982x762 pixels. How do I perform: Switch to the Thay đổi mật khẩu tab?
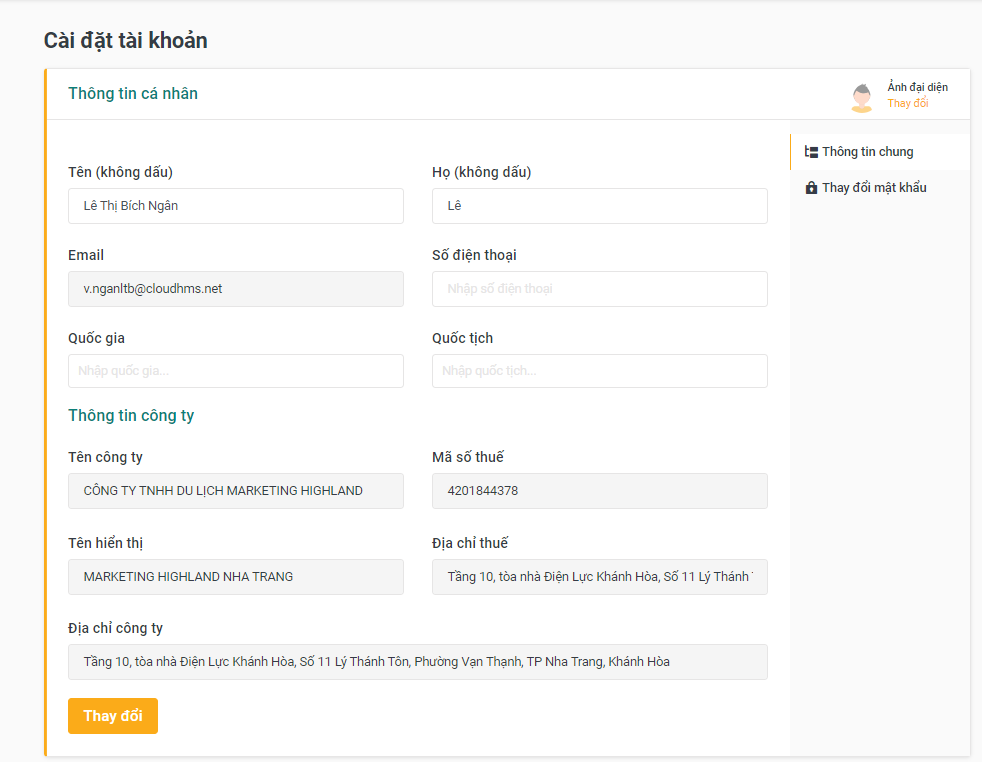coord(874,188)
